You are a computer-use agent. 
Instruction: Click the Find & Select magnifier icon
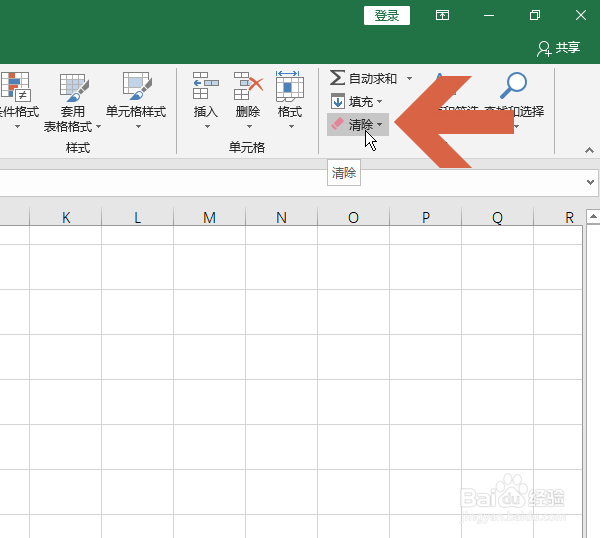[x=514, y=86]
